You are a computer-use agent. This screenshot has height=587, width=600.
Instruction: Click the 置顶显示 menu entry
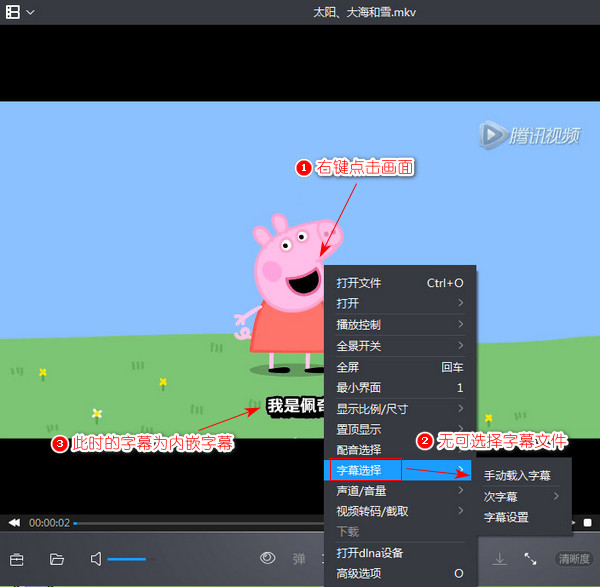tap(400, 430)
